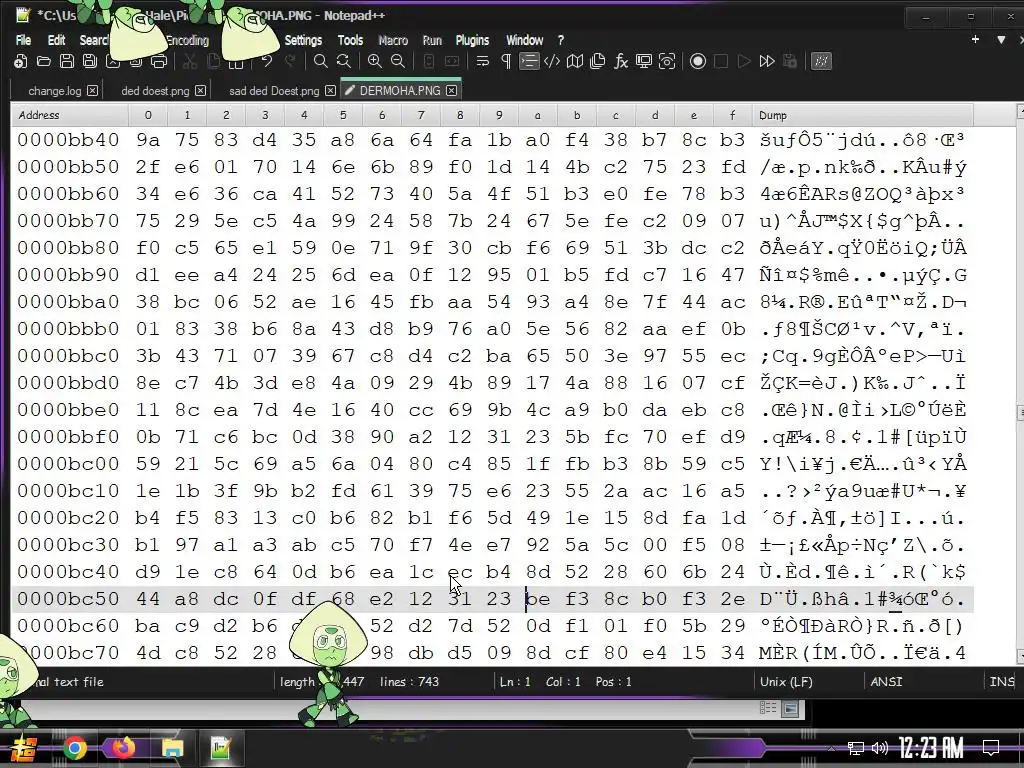1024x768 pixels.
Task: Select the DERMOHA.PNG tab
Action: click(x=400, y=91)
